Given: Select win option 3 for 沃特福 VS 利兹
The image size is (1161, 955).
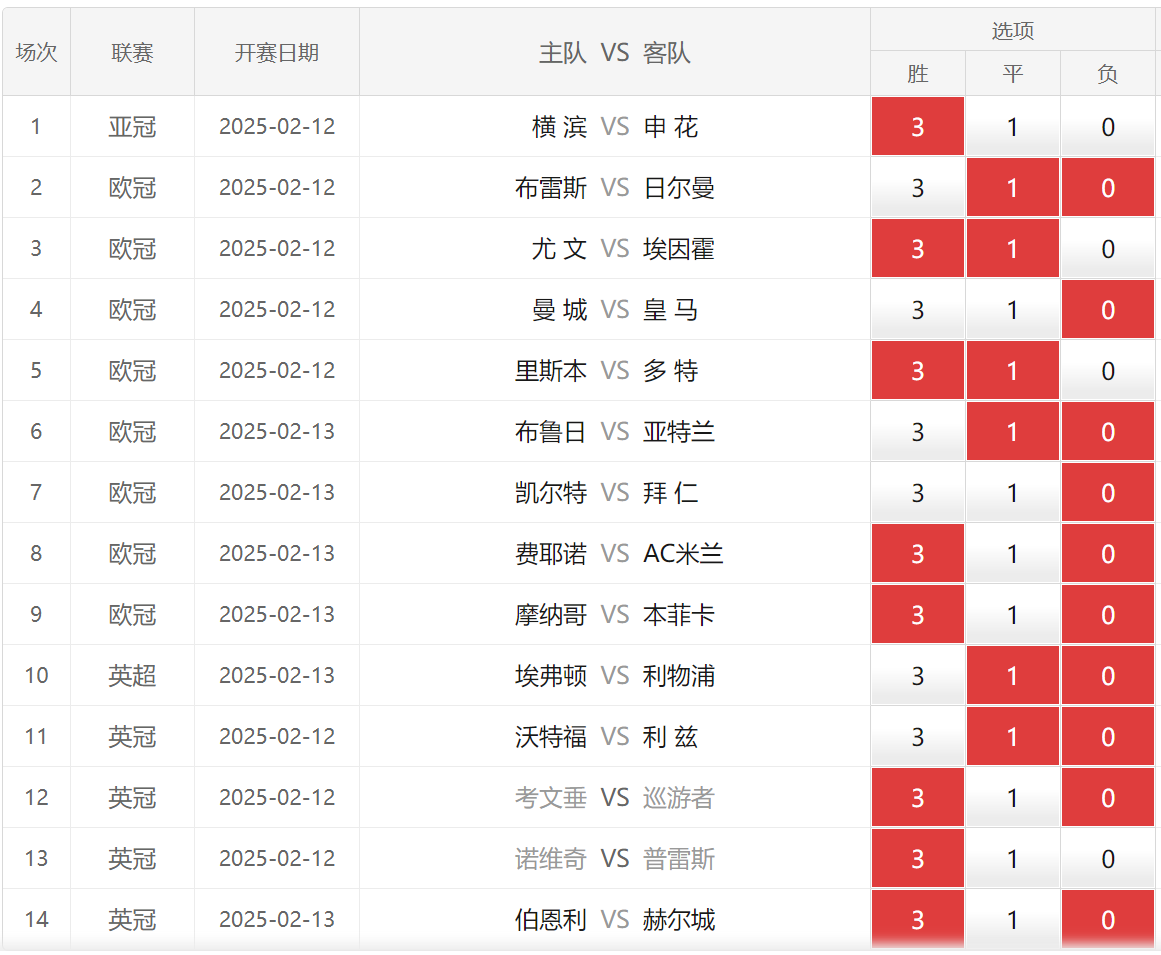Looking at the screenshot, I should coord(917,737).
